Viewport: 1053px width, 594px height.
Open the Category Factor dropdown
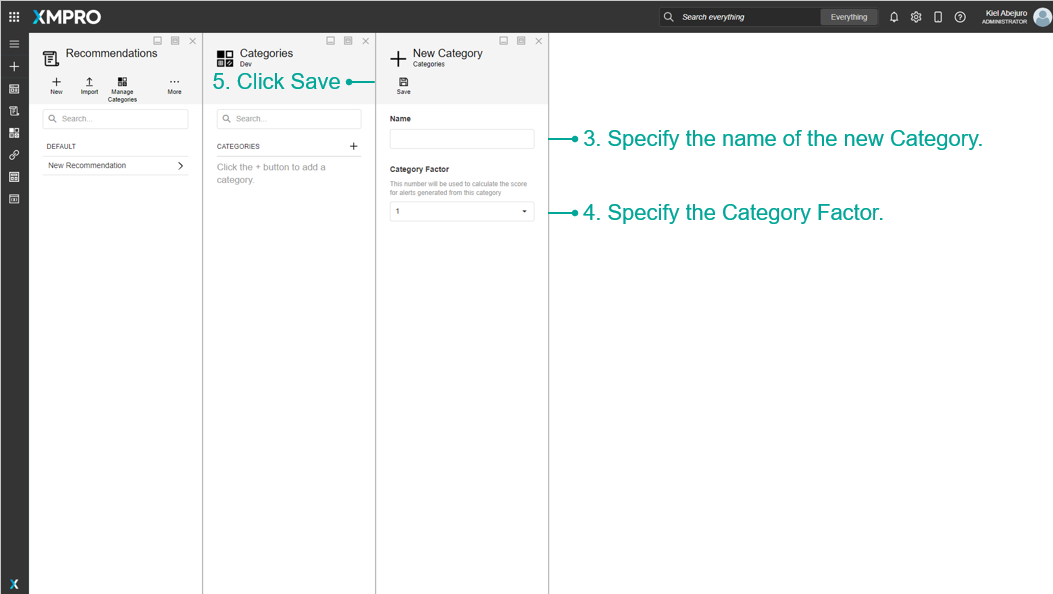(462, 211)
